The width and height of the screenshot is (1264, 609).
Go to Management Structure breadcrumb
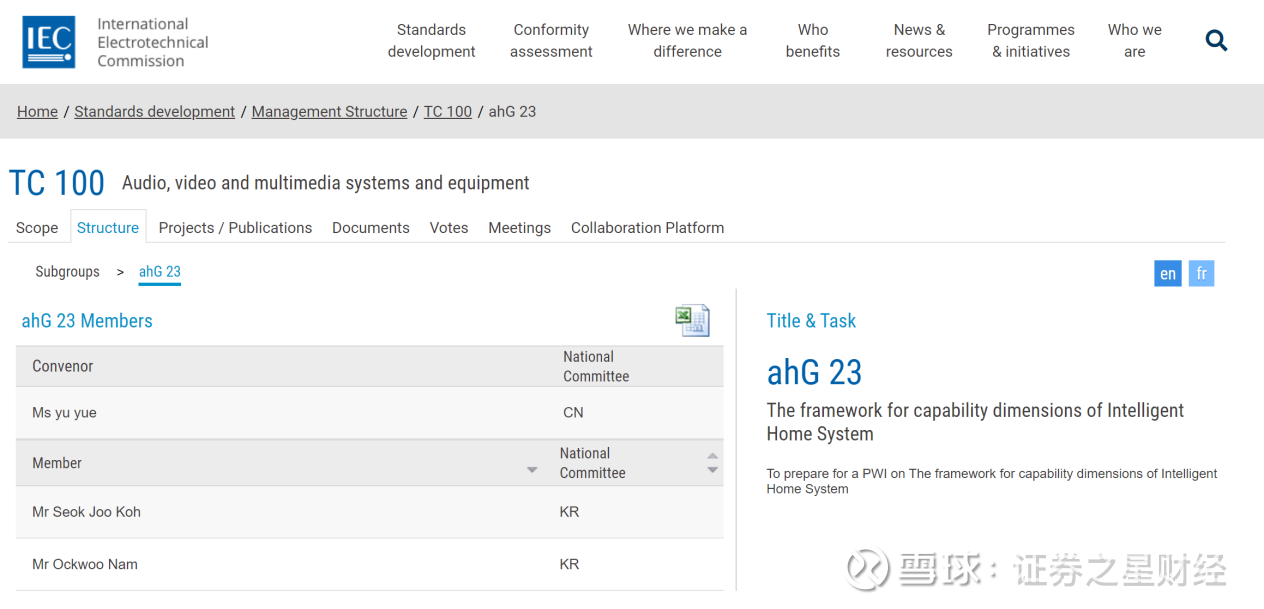329,112
